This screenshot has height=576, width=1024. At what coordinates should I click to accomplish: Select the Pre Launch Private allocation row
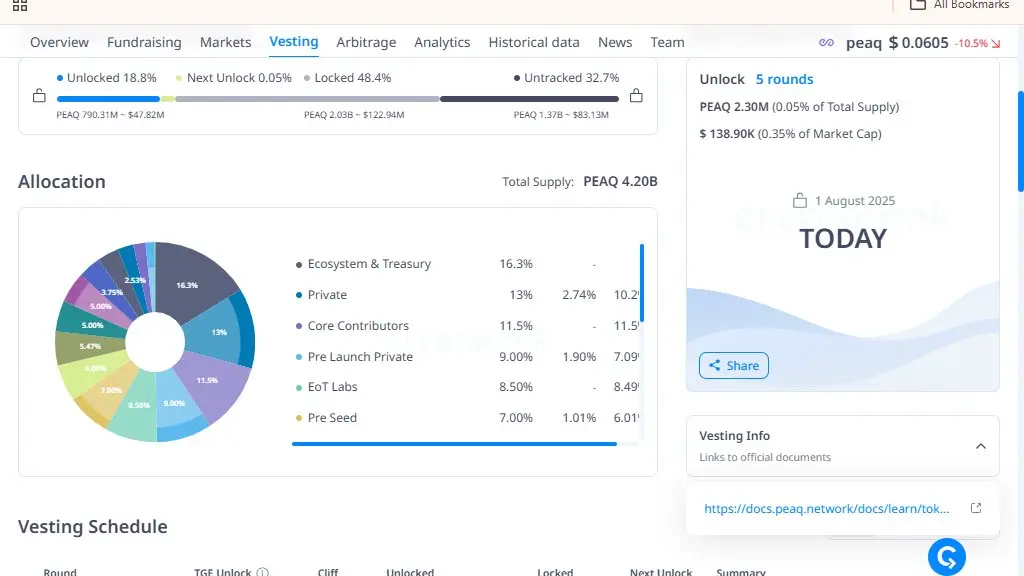pos(468,357)
